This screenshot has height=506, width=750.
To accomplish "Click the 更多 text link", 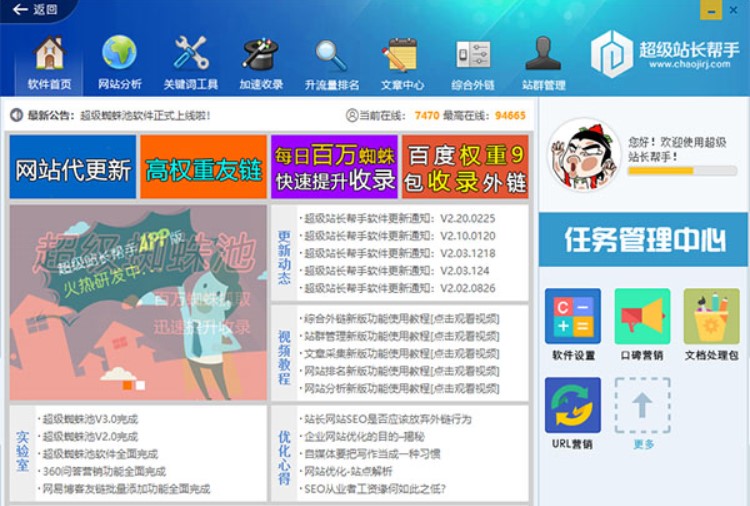I will tap(643, 445).
